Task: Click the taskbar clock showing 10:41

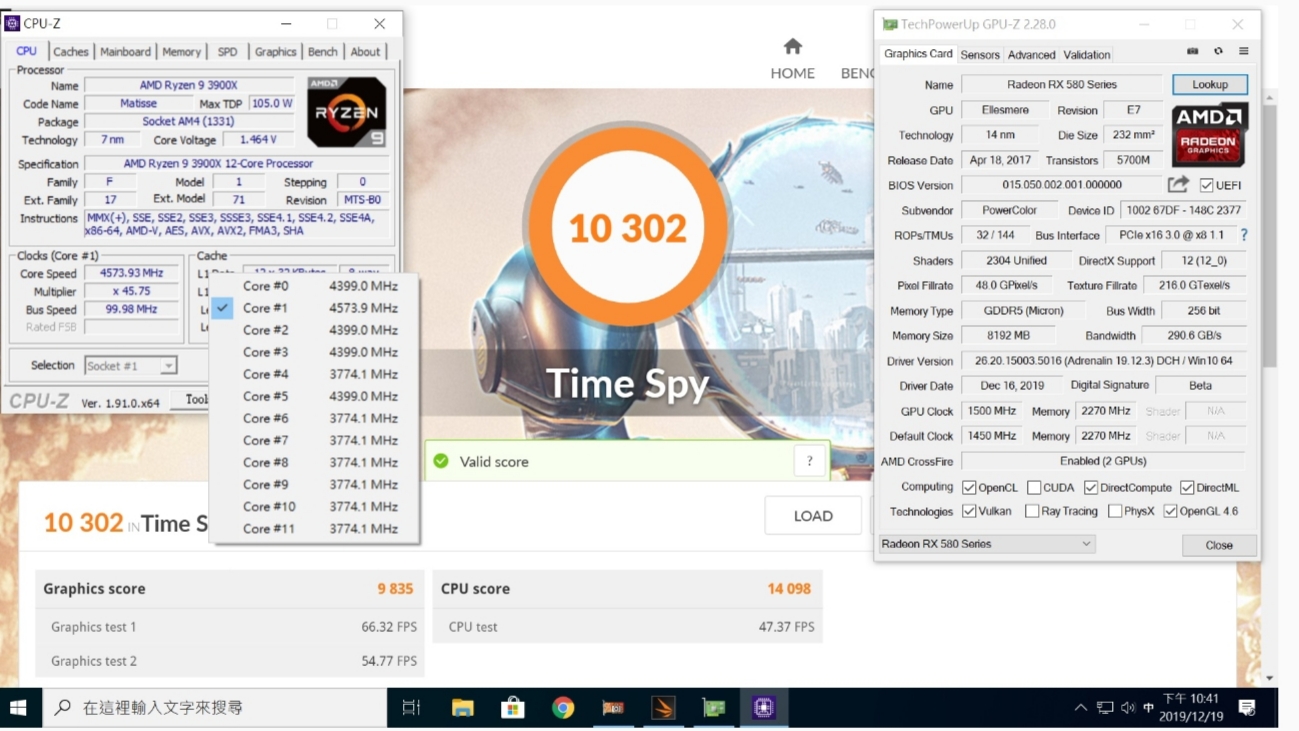Action: pyautogui.click(x=1191, y=708)
